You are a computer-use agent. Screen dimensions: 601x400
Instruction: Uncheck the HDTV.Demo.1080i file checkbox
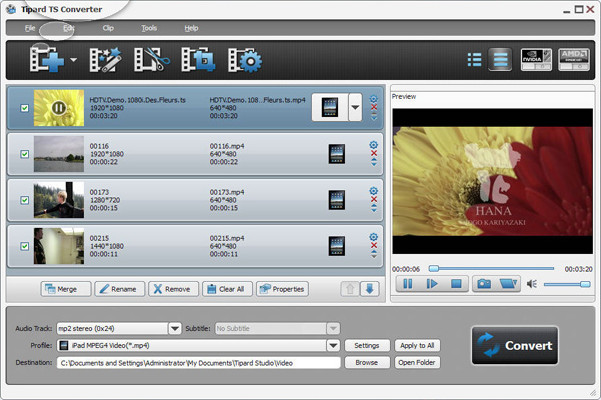pyautogui.click(x=25, y=107)
